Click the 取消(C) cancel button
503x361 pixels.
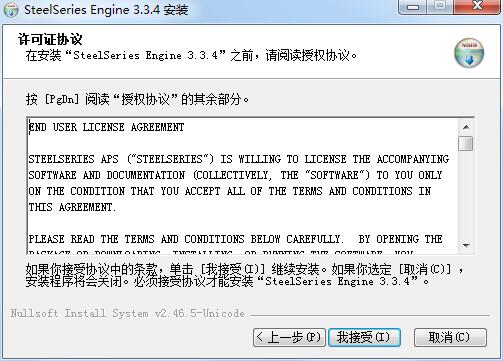[x=450, y=337]
